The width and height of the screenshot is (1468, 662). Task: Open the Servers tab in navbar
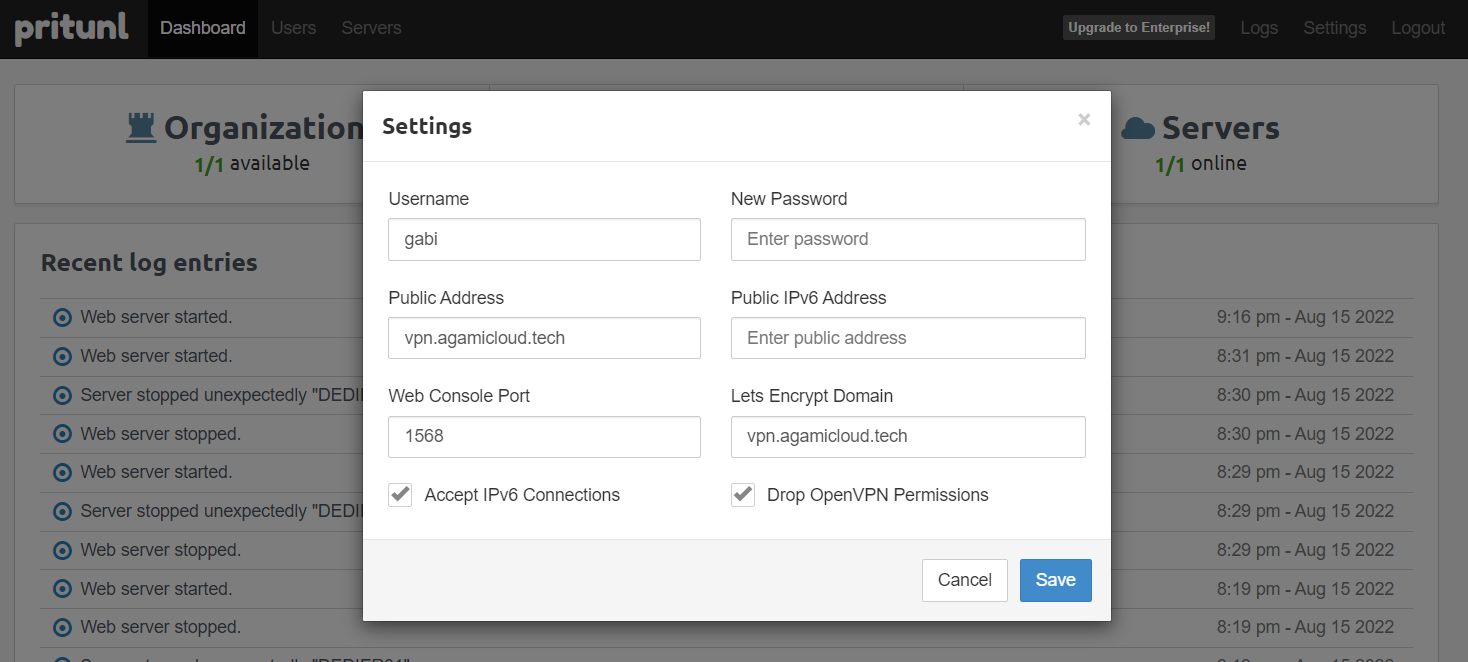click(x=371, y=28)
